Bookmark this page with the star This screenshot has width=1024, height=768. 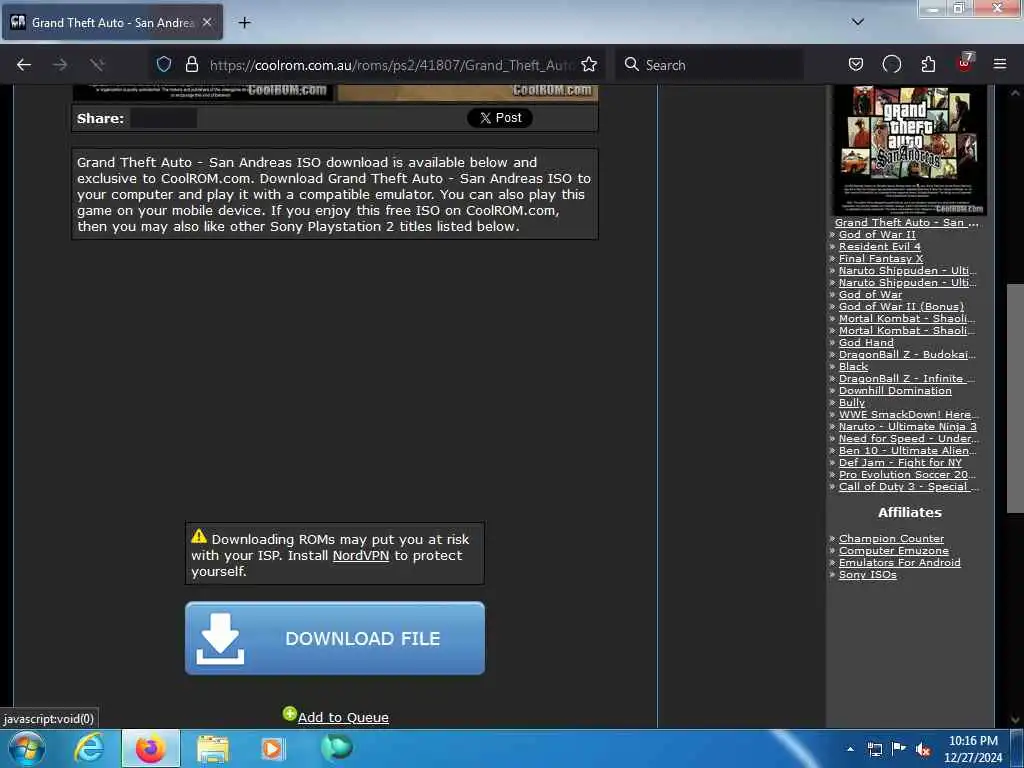pyautogui.click(x=589, y=64)
